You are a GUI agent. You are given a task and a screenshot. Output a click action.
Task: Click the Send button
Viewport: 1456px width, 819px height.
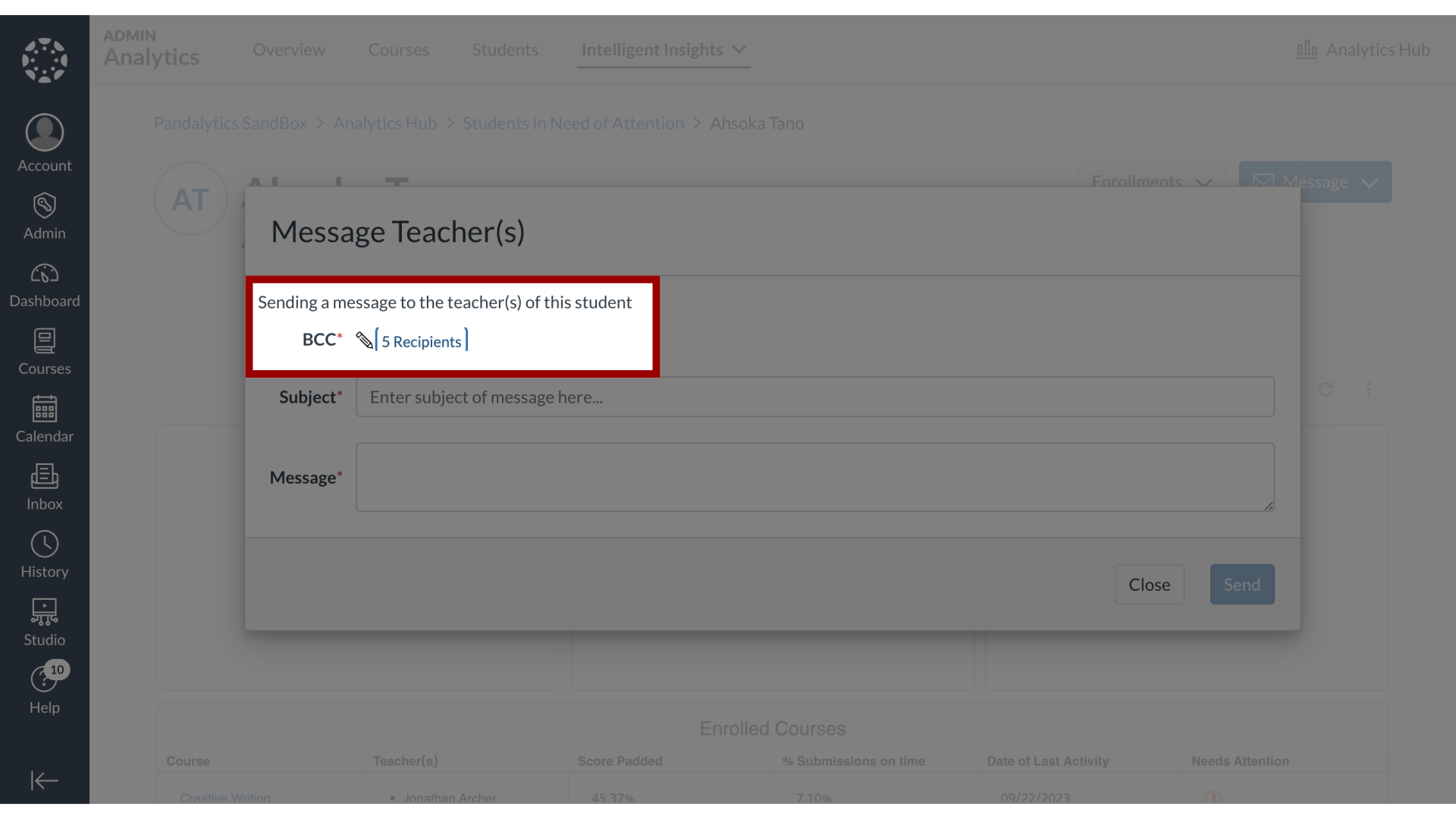(x=1242, y=584)
